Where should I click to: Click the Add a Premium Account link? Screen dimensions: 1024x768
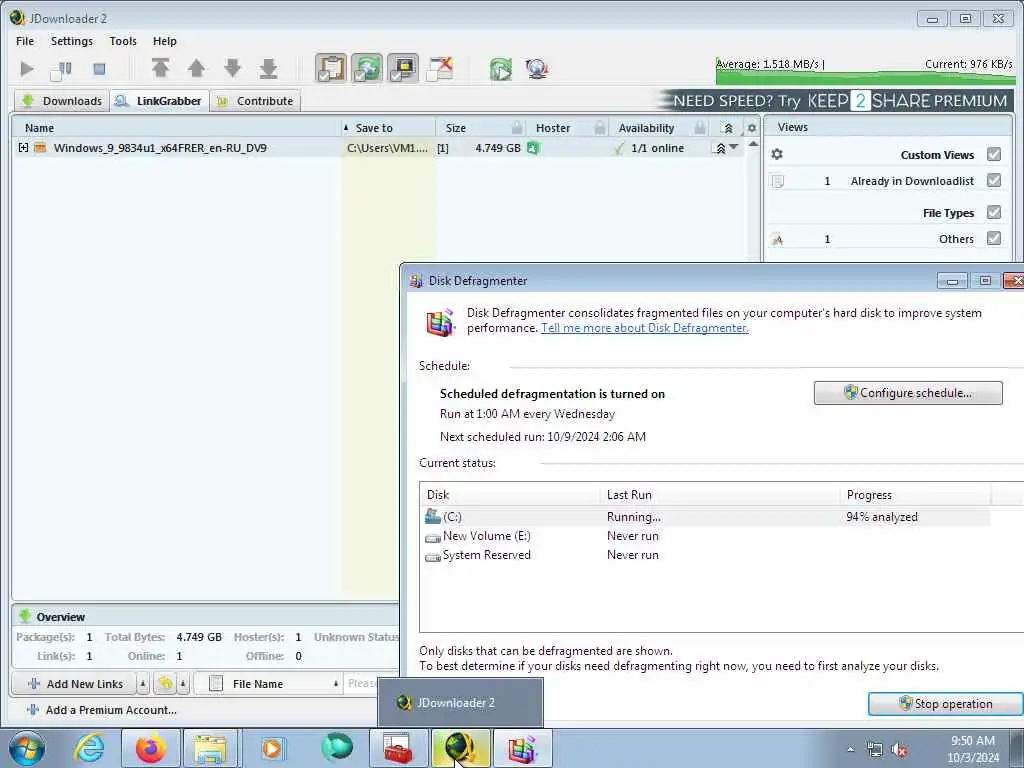pyautogui.click(x=101, y=710)
